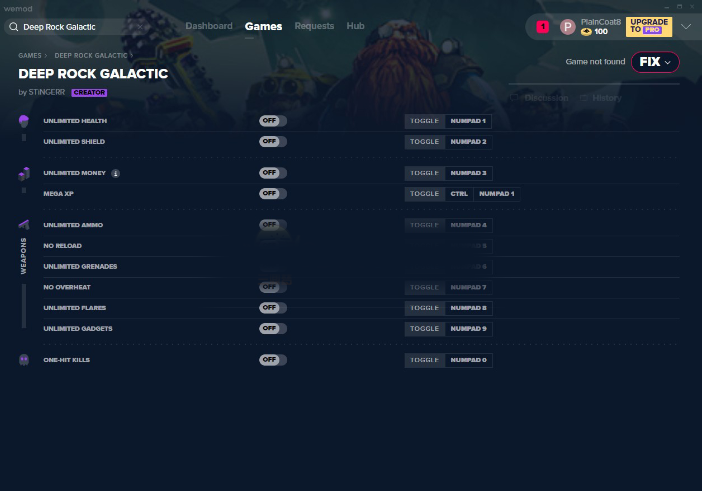Open the Dashboard tab

209,26
